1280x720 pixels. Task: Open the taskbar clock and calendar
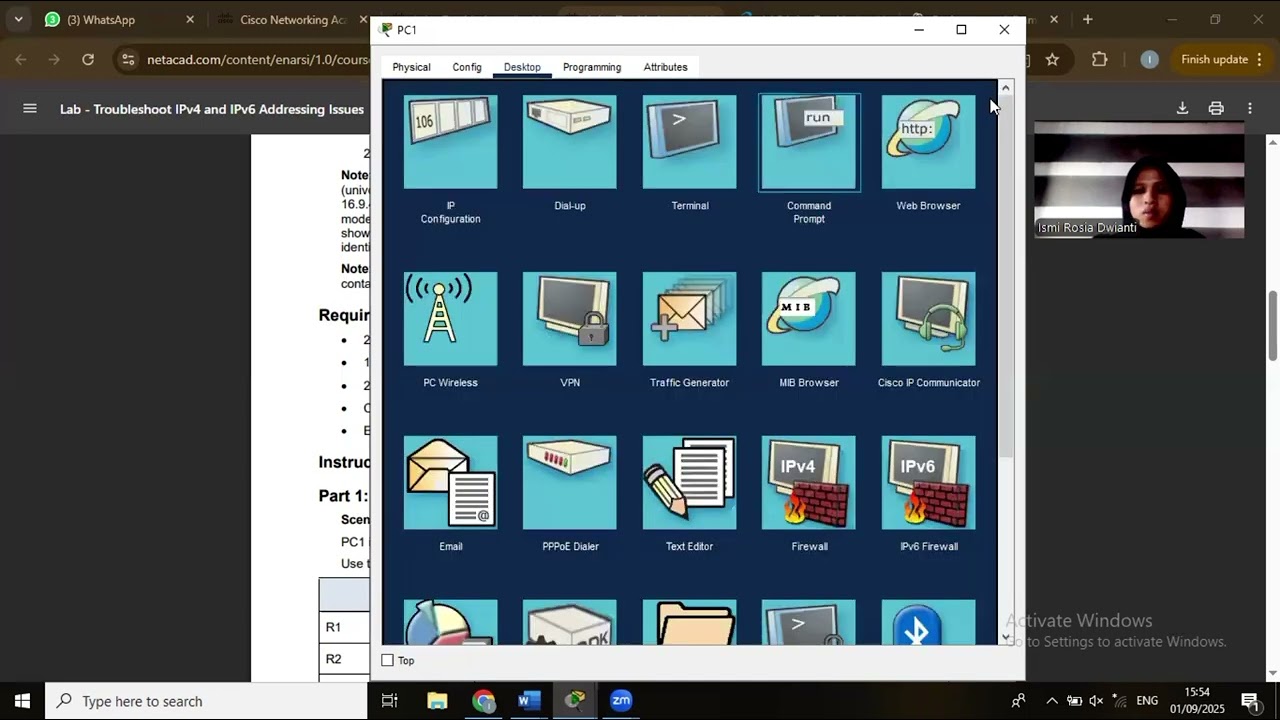tap(1197, 700)
